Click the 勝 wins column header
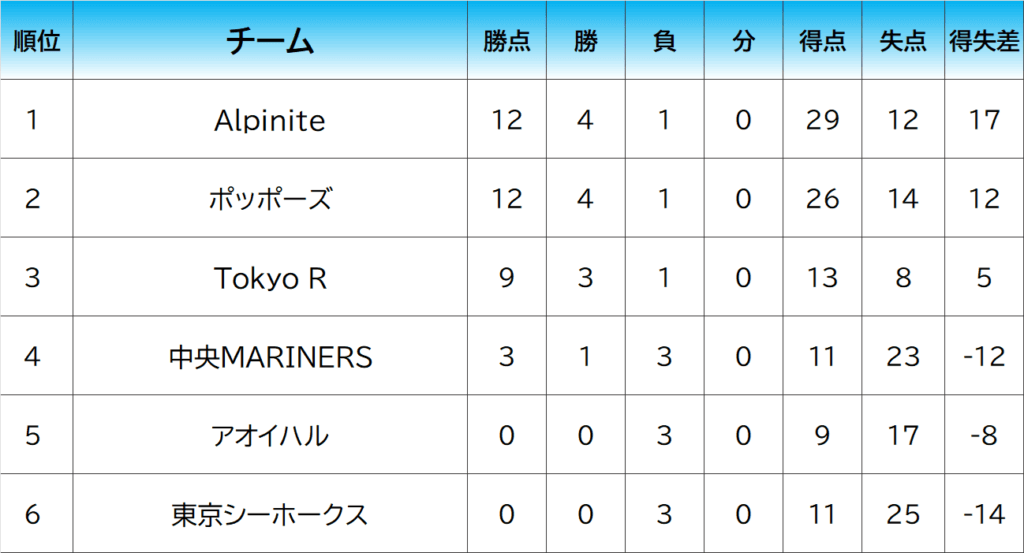Screen dimensions: 1024x553 (x=586, y=41)
